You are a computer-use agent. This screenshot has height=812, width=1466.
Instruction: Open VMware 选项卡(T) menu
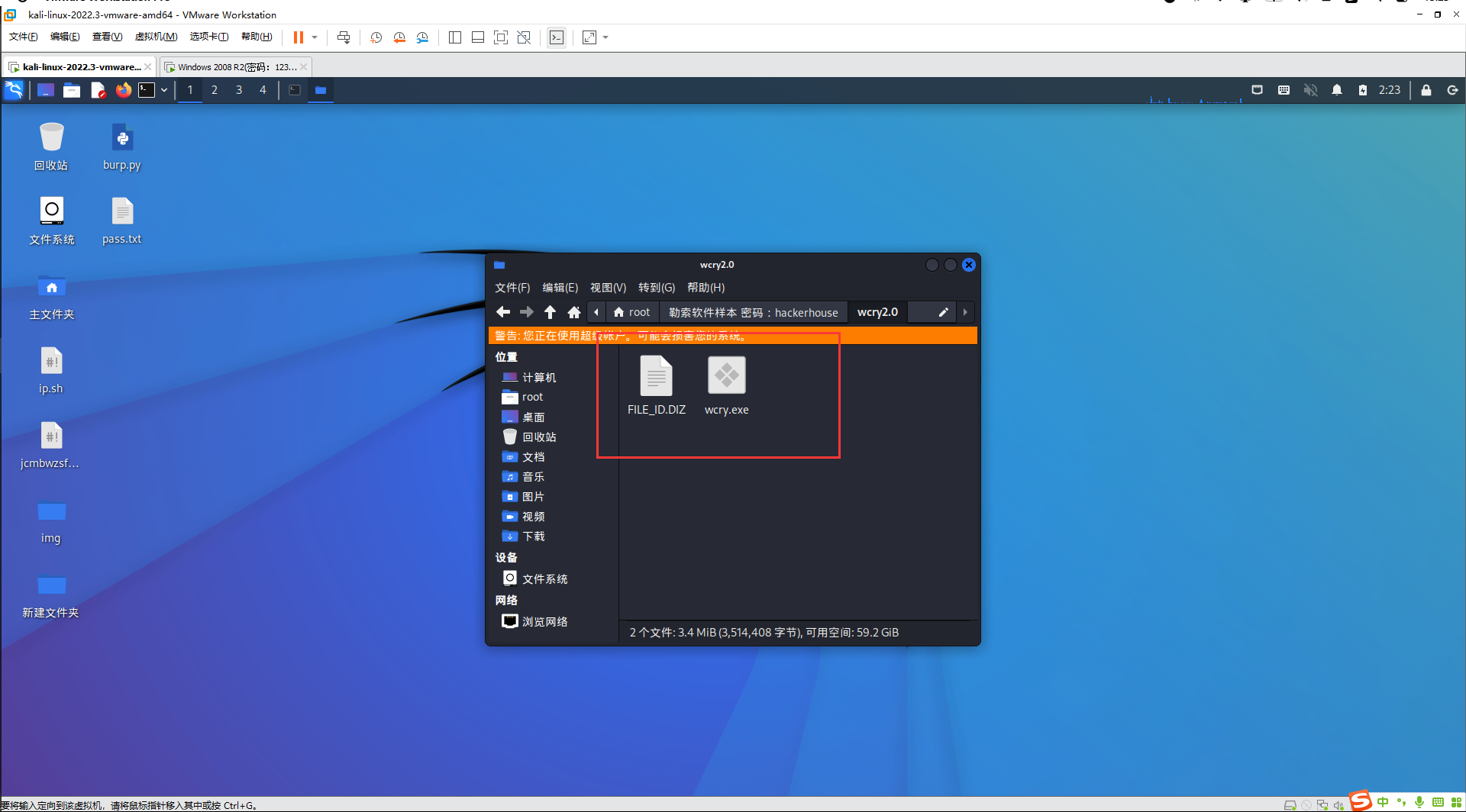pos(209,37)
